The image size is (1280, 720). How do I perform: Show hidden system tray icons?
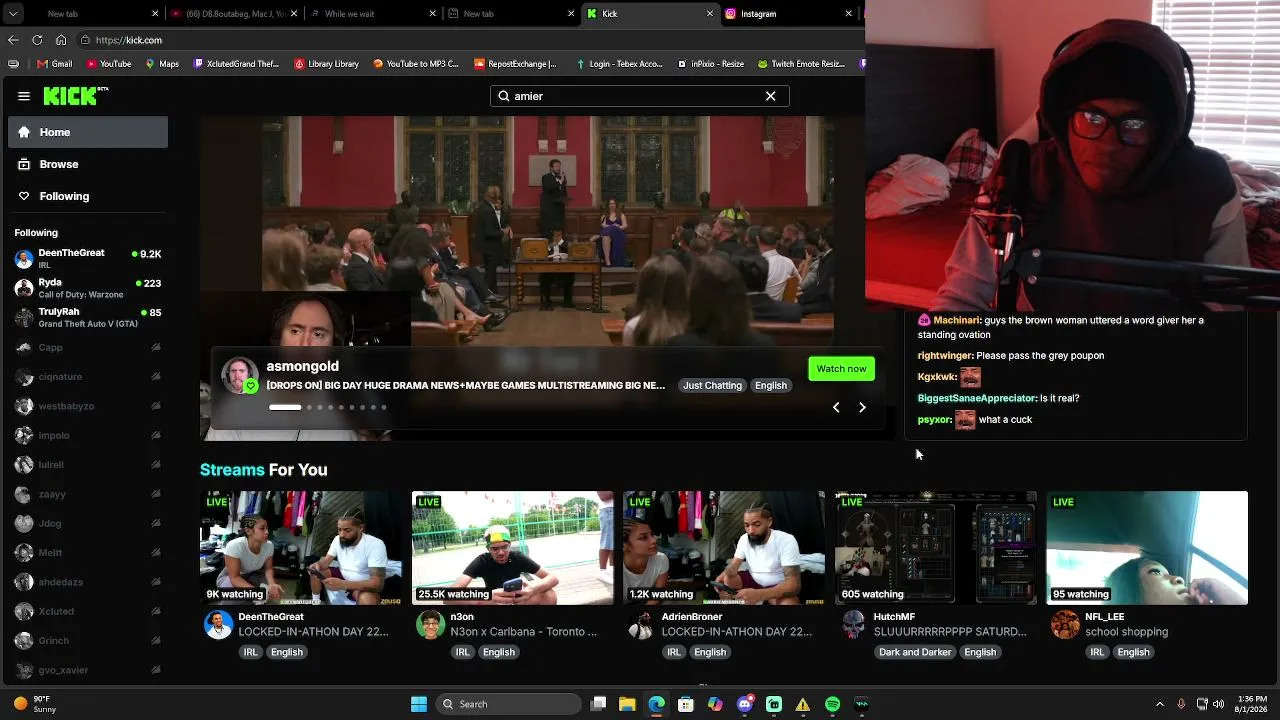1160,704
